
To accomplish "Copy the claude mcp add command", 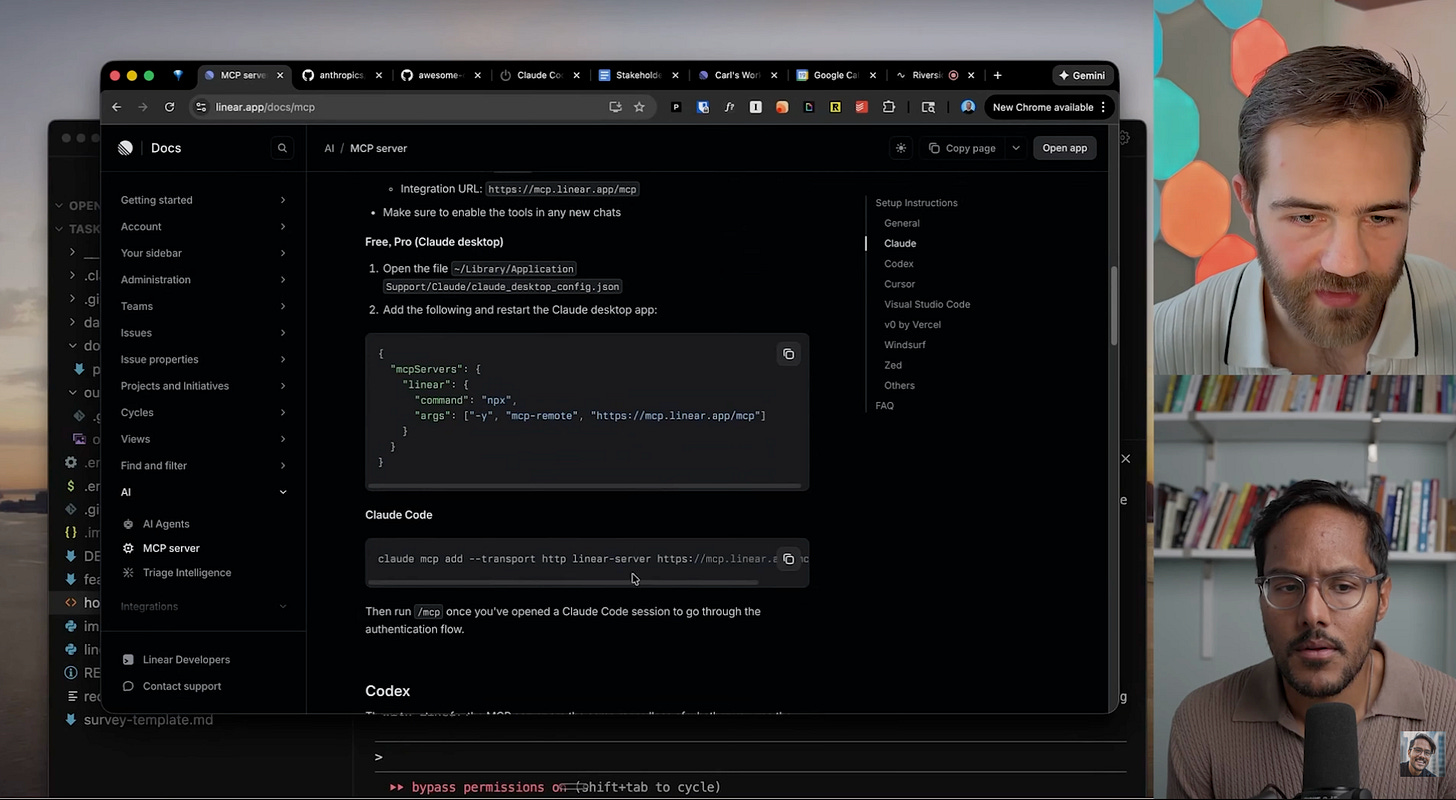I will (x=789, y=559).
